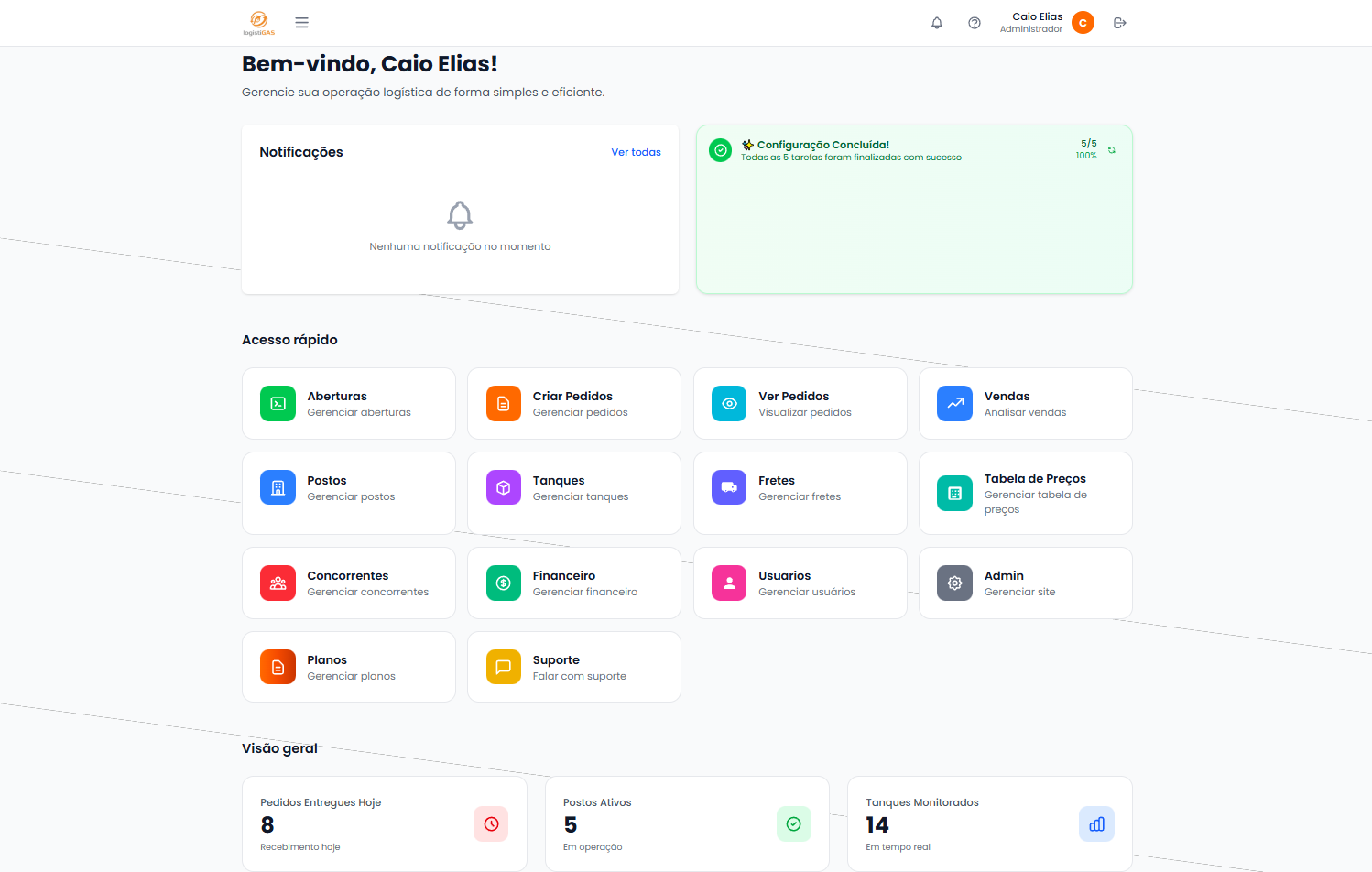The height and width of the screenshot is (872, 1372).
Task: Select the Ver Pedidos eye icon
Action: pos(729,404)
